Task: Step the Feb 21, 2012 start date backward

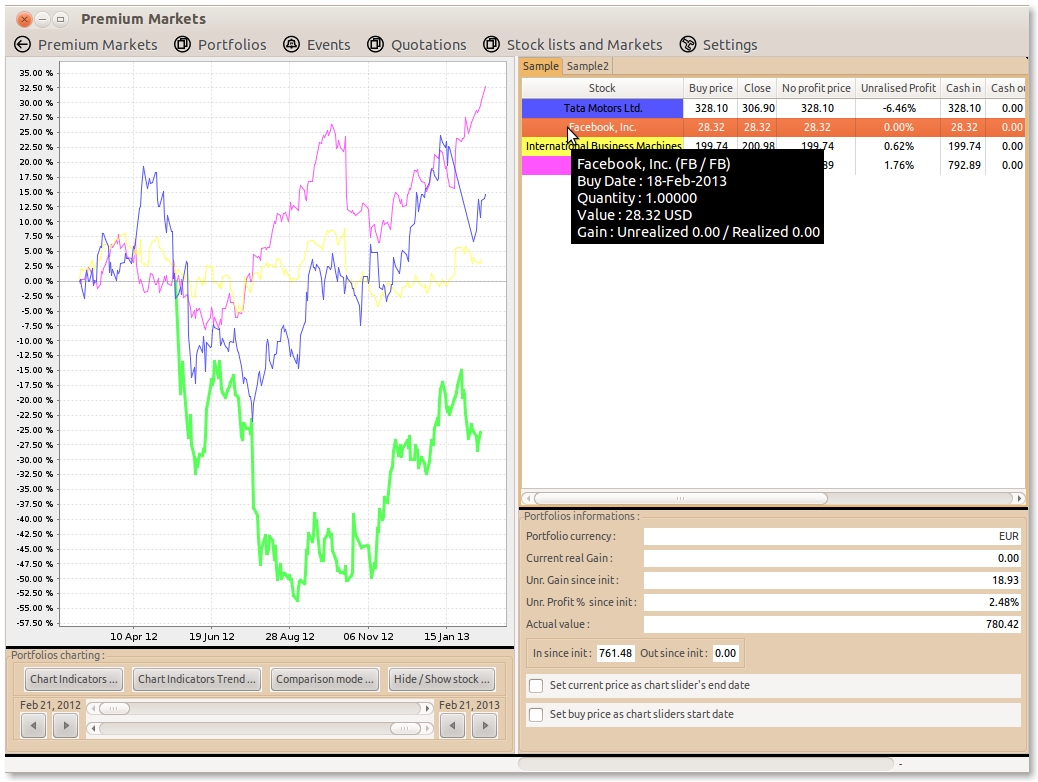Action: coord(34,726)
